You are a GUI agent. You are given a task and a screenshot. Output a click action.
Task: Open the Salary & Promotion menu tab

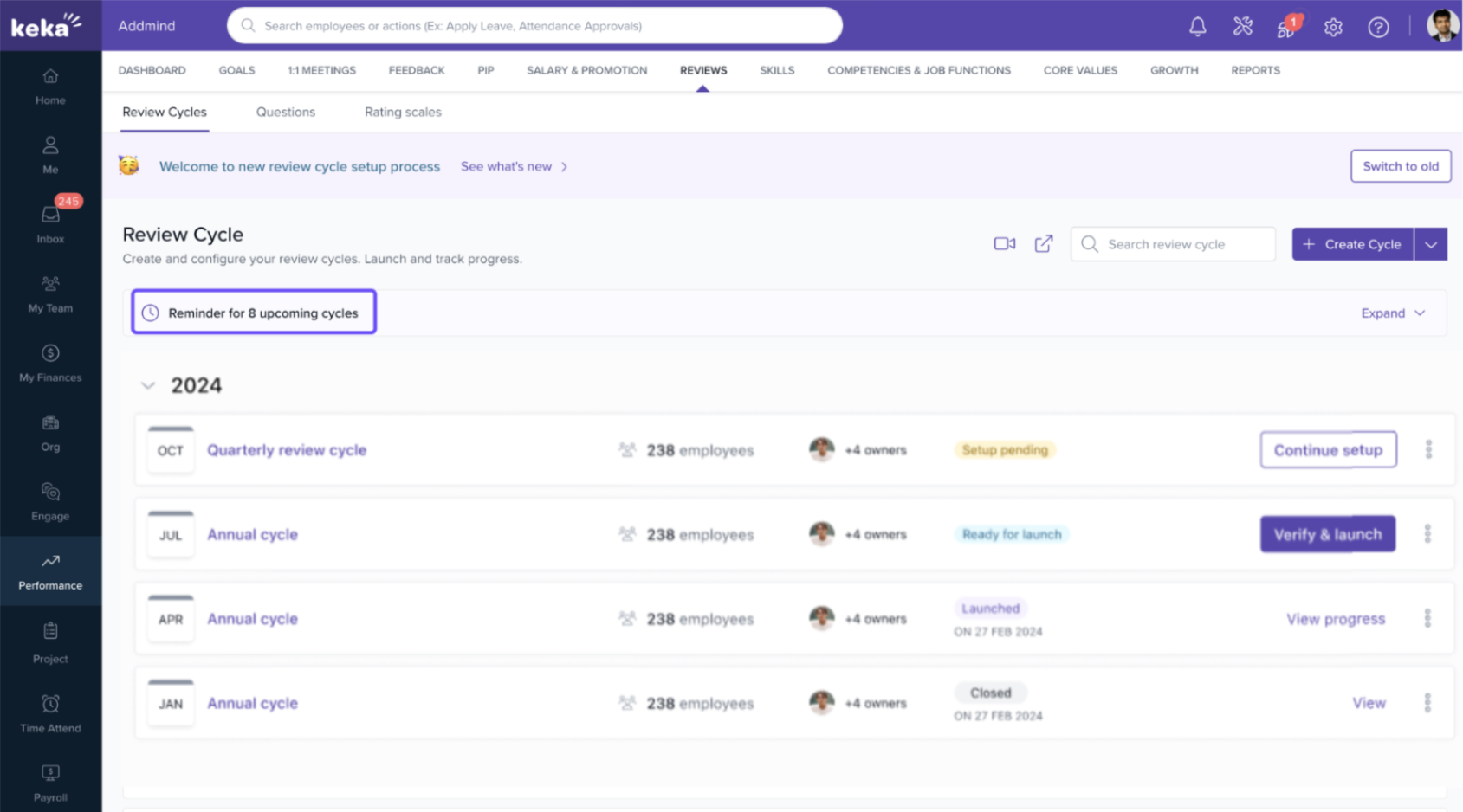[586, 70]
